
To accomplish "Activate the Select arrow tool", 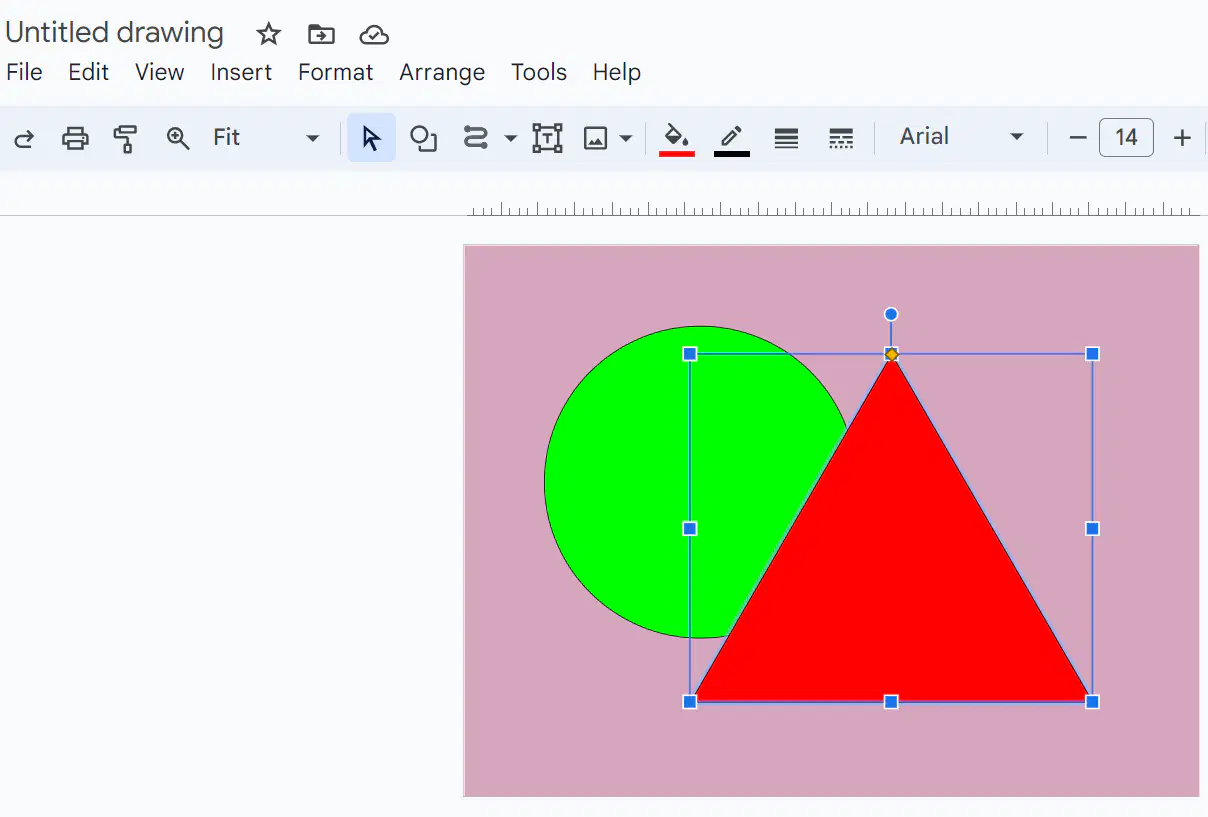I will pos(371,138).
